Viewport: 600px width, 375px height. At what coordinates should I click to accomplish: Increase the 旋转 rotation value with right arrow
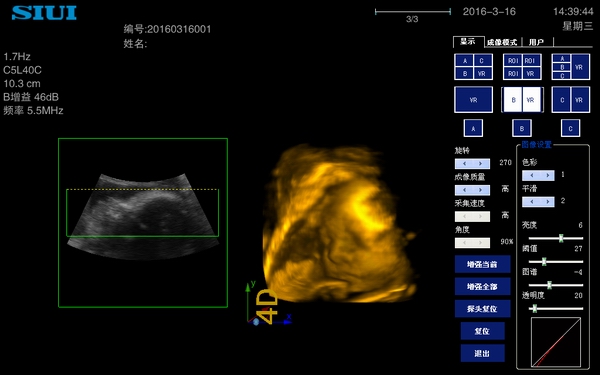tap(481, 164)
